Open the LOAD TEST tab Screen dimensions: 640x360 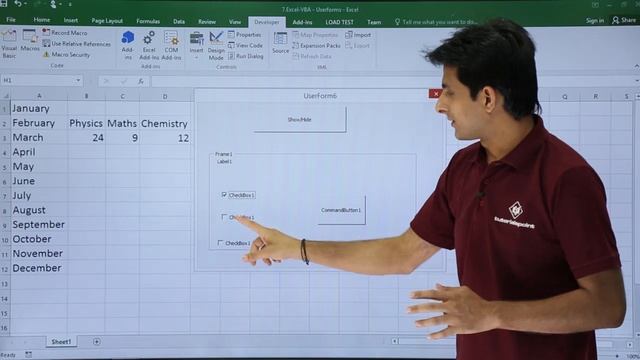pos(339,22)
